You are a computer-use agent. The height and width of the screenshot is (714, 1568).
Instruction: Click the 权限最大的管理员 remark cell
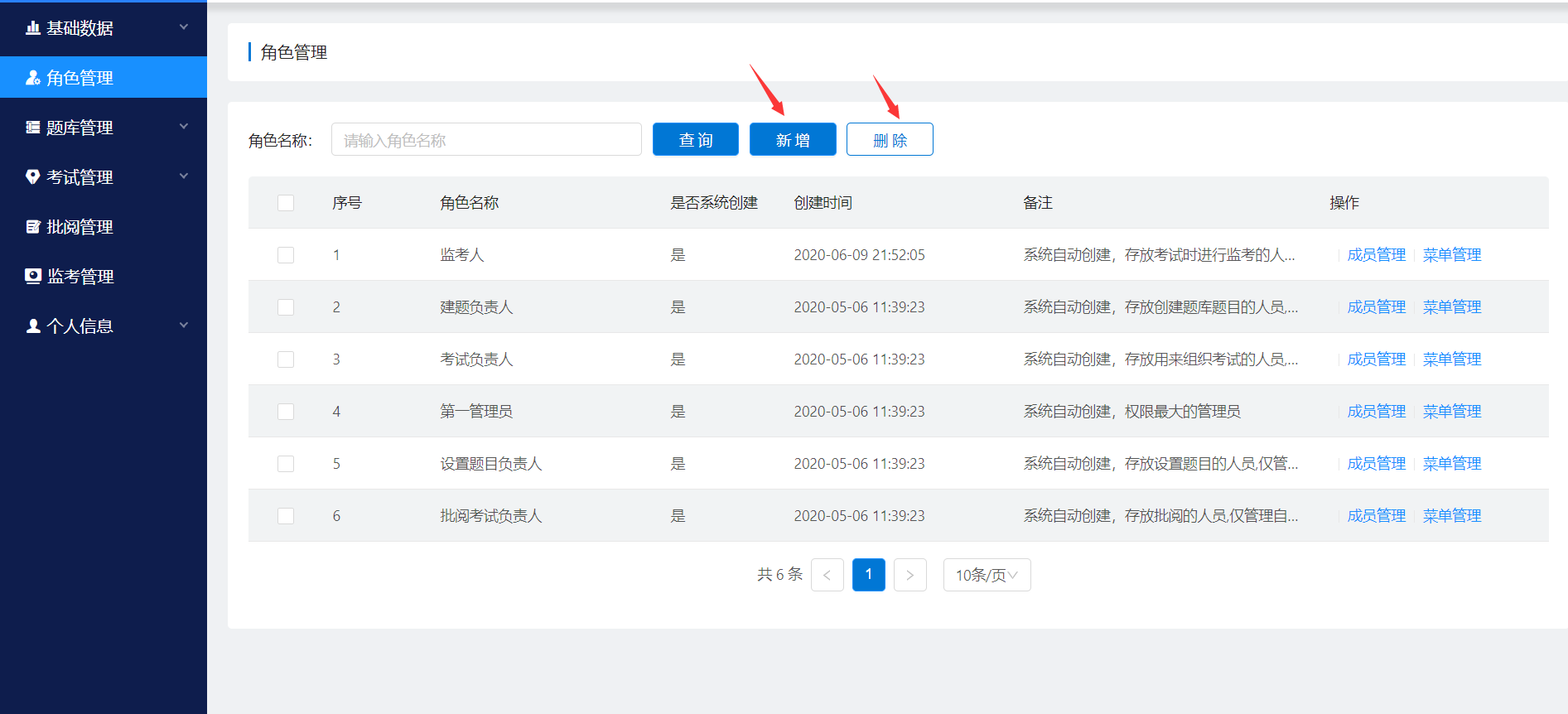pos(1131,412)
